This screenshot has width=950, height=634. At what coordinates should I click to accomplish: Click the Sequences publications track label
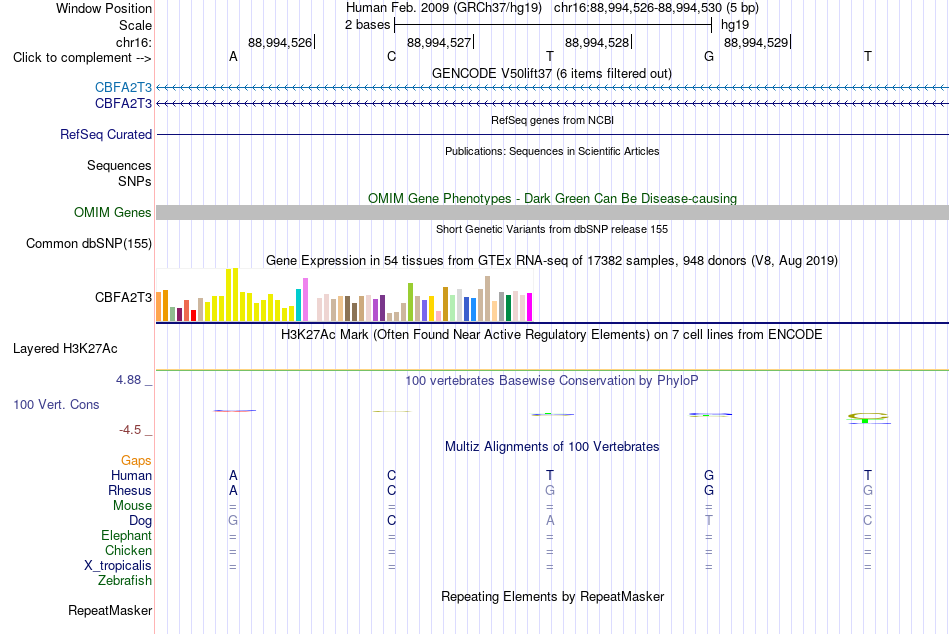point(119,165)
